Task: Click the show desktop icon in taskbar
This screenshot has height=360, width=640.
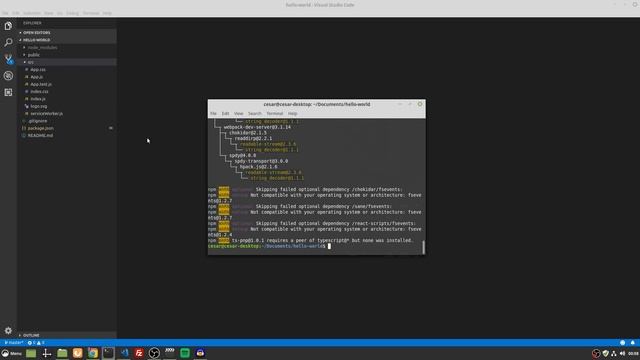Action: [31, 353]
